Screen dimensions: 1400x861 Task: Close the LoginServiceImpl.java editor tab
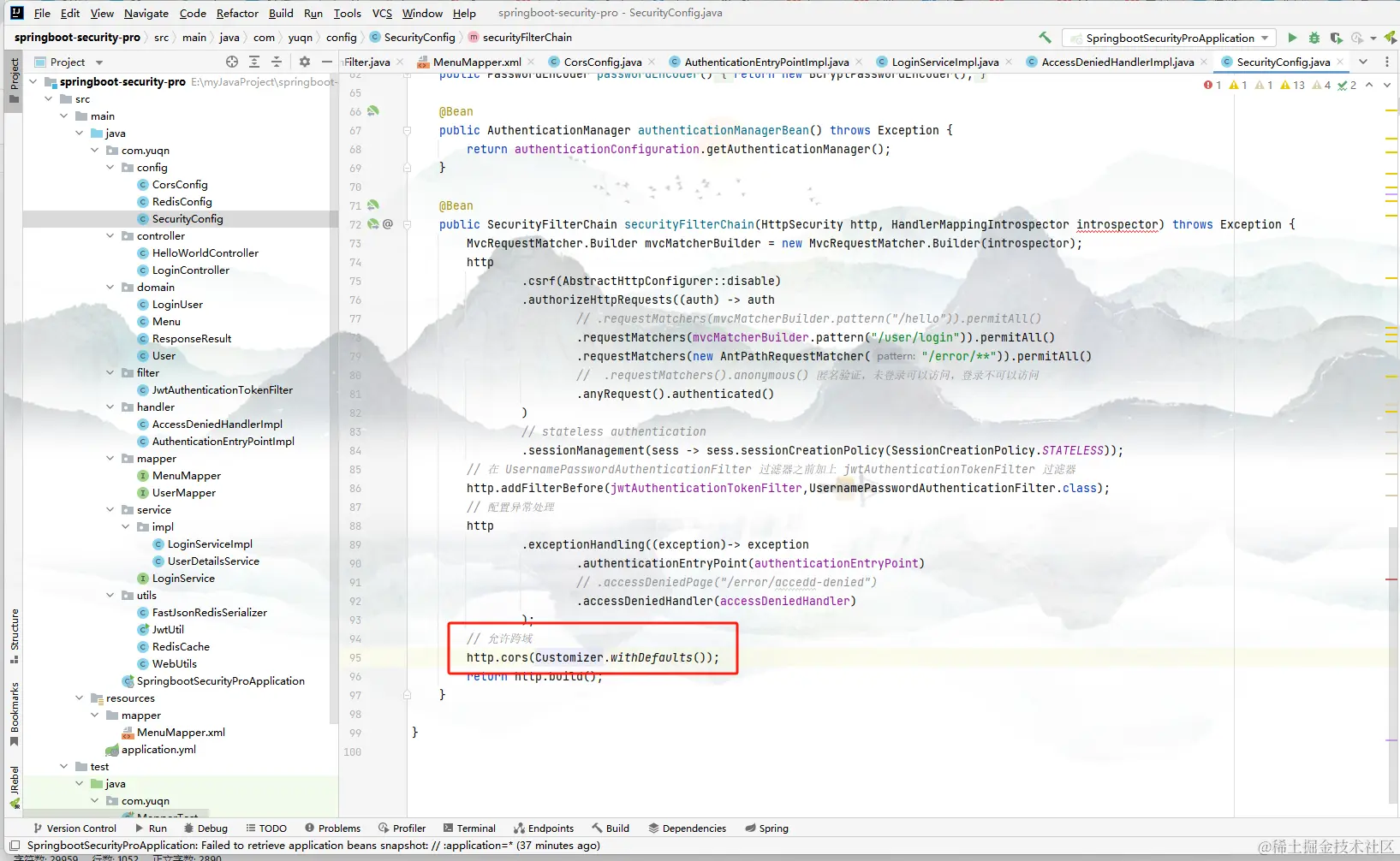click(1009, 62)
